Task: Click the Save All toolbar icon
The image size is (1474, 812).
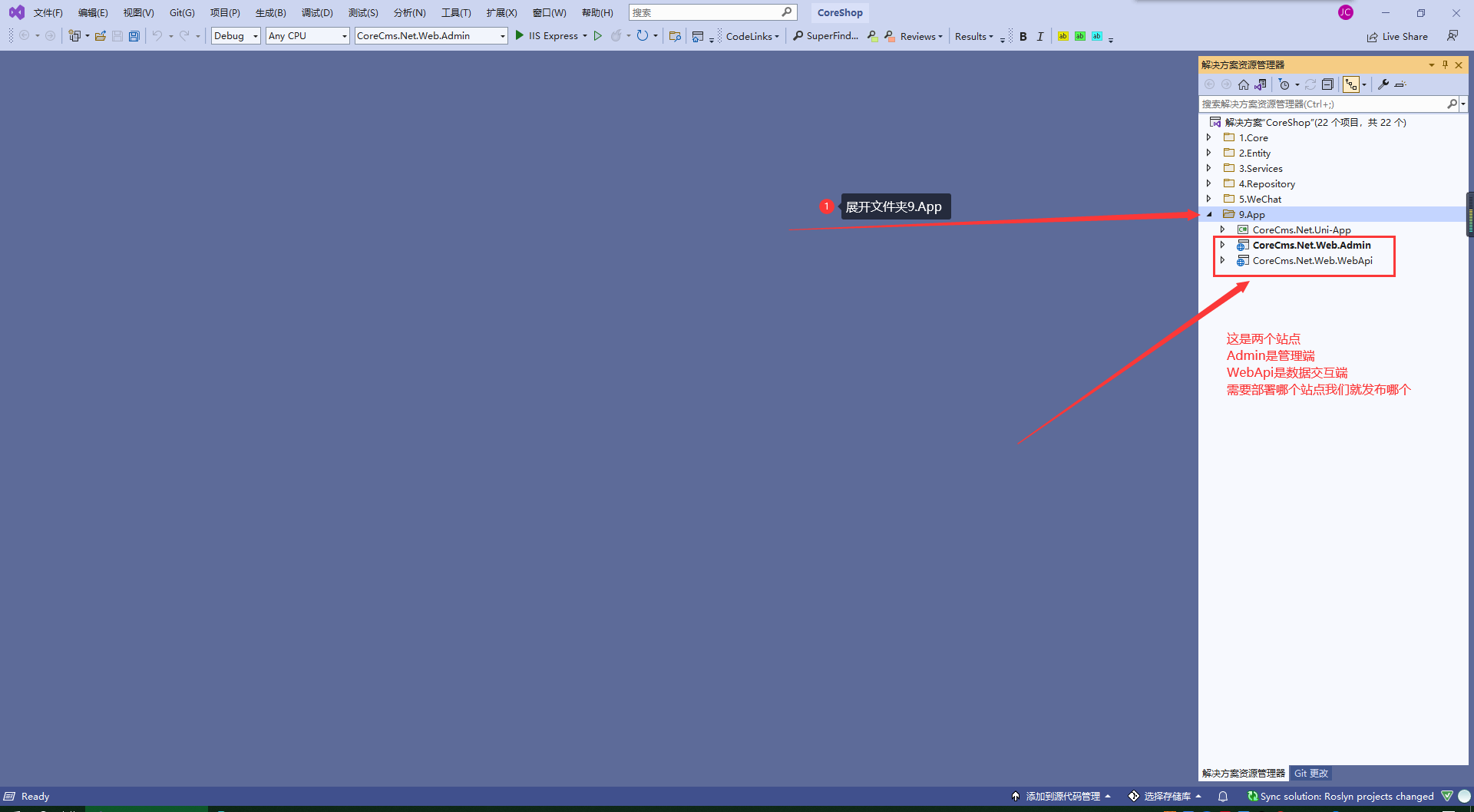Action: click(134, 36)
